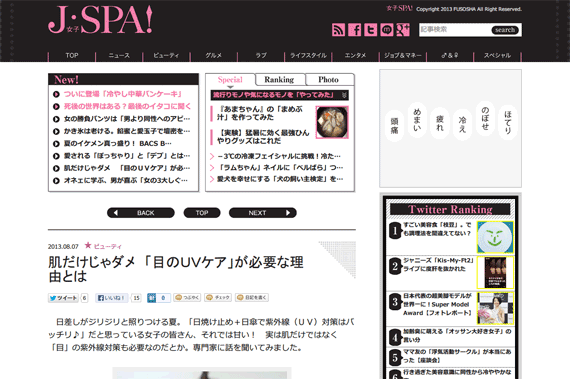The height and width of the screenshot is (379, 570).
Task: Open 女の勝負パンツ news link
Action: click(127, 119)
